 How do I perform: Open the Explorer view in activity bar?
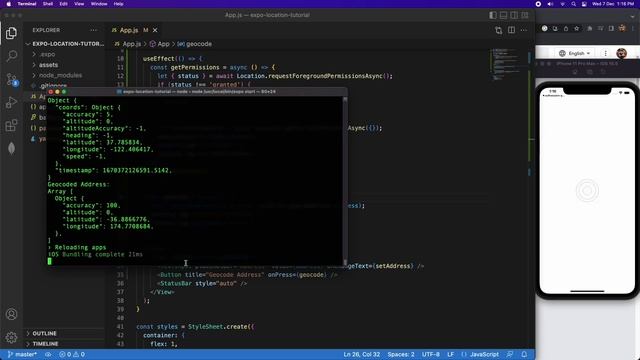coord(11,33)
